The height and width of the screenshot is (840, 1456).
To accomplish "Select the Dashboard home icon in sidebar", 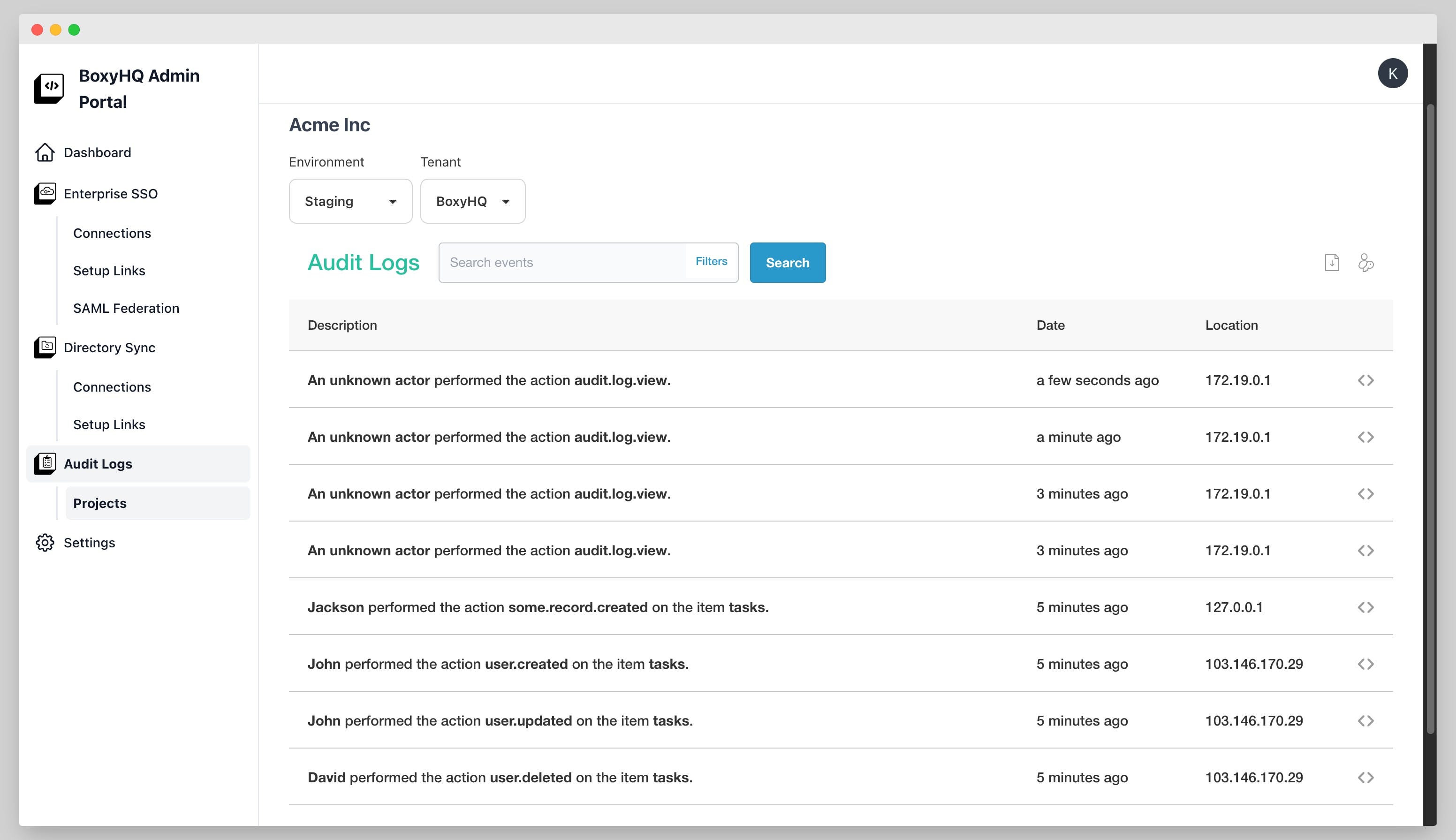I will pos(45,152).
